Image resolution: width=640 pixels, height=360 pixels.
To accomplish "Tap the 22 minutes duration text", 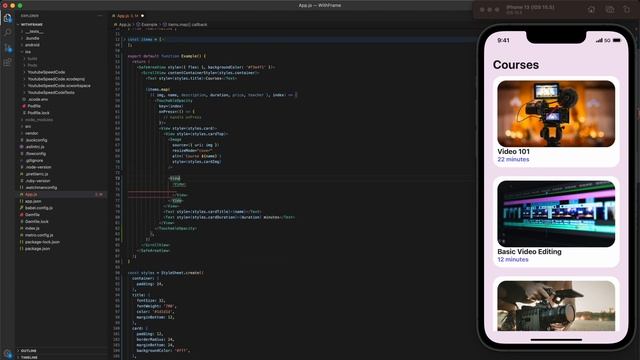I will tap(513, 159).
